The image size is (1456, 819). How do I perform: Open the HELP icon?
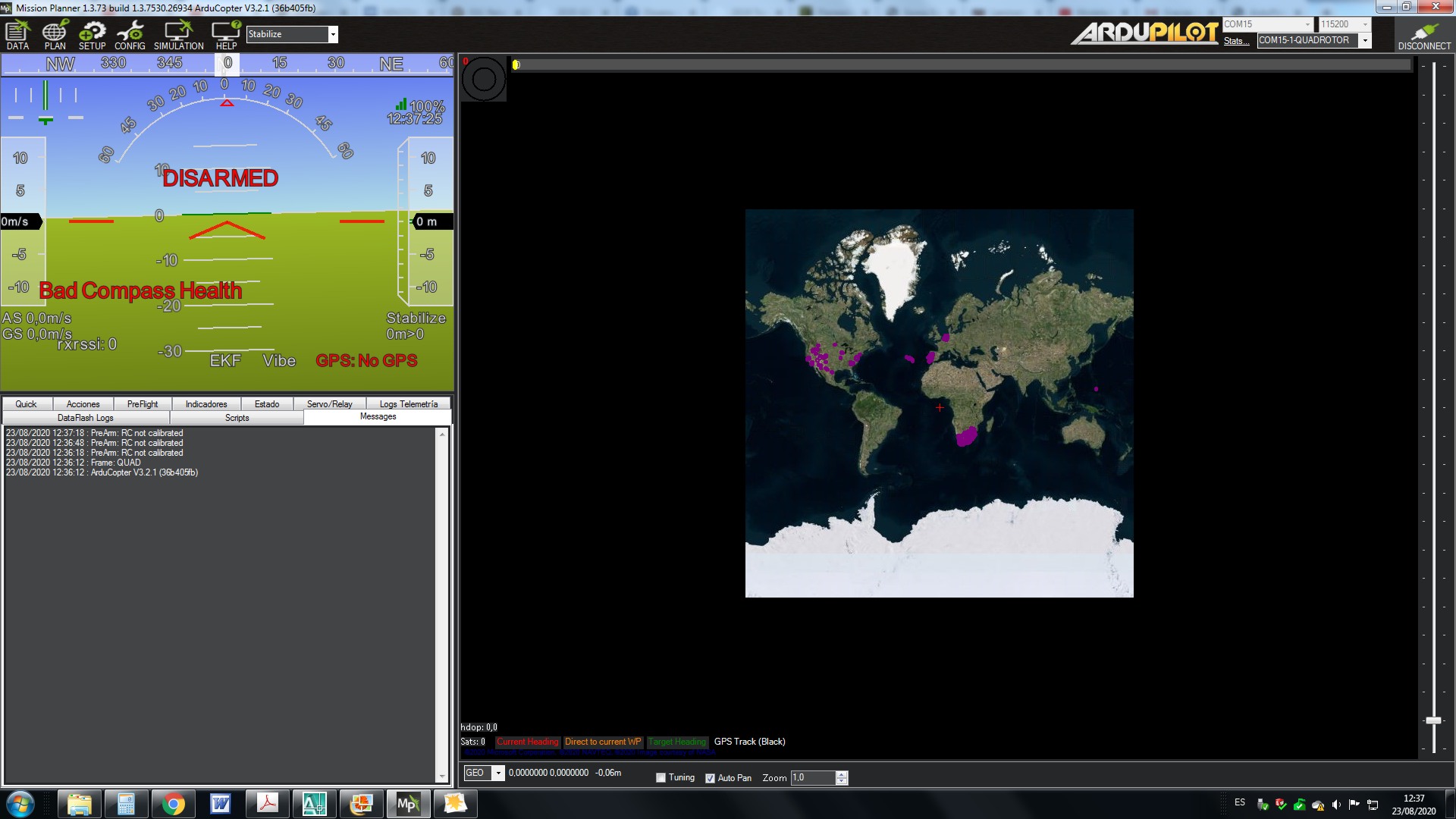[x=226, y=35]
